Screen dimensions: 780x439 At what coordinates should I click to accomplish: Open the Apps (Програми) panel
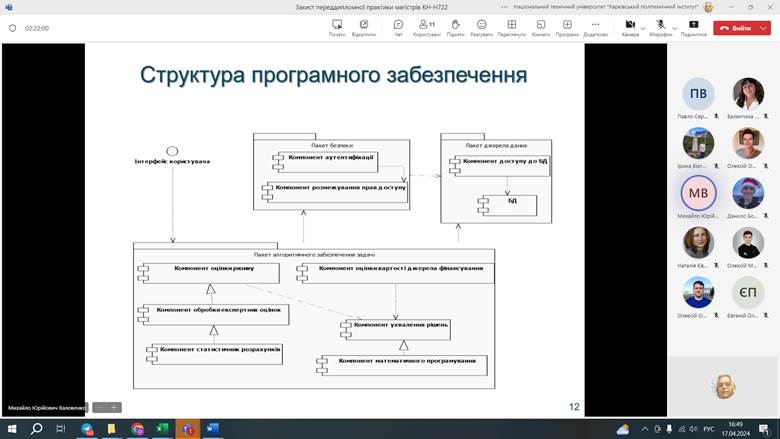pyautogui.click(x=567, y=27)
